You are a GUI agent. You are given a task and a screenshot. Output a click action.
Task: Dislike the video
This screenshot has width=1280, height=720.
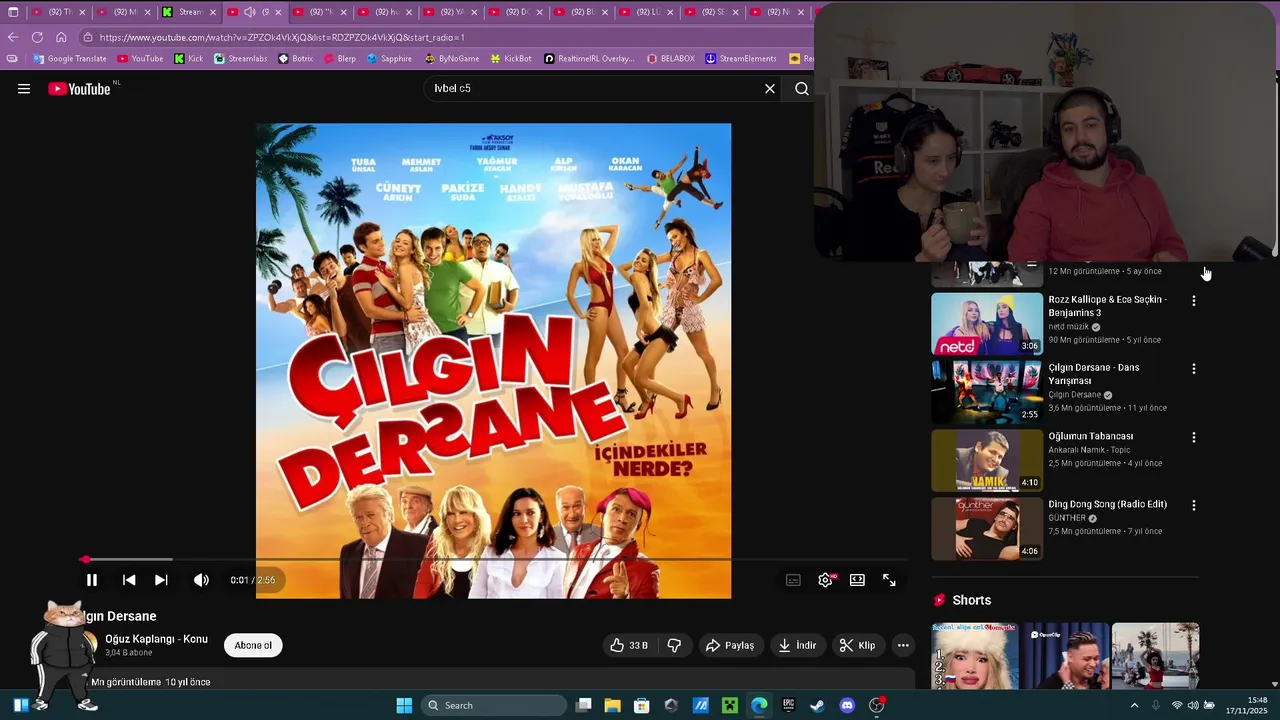click(674, 646)
